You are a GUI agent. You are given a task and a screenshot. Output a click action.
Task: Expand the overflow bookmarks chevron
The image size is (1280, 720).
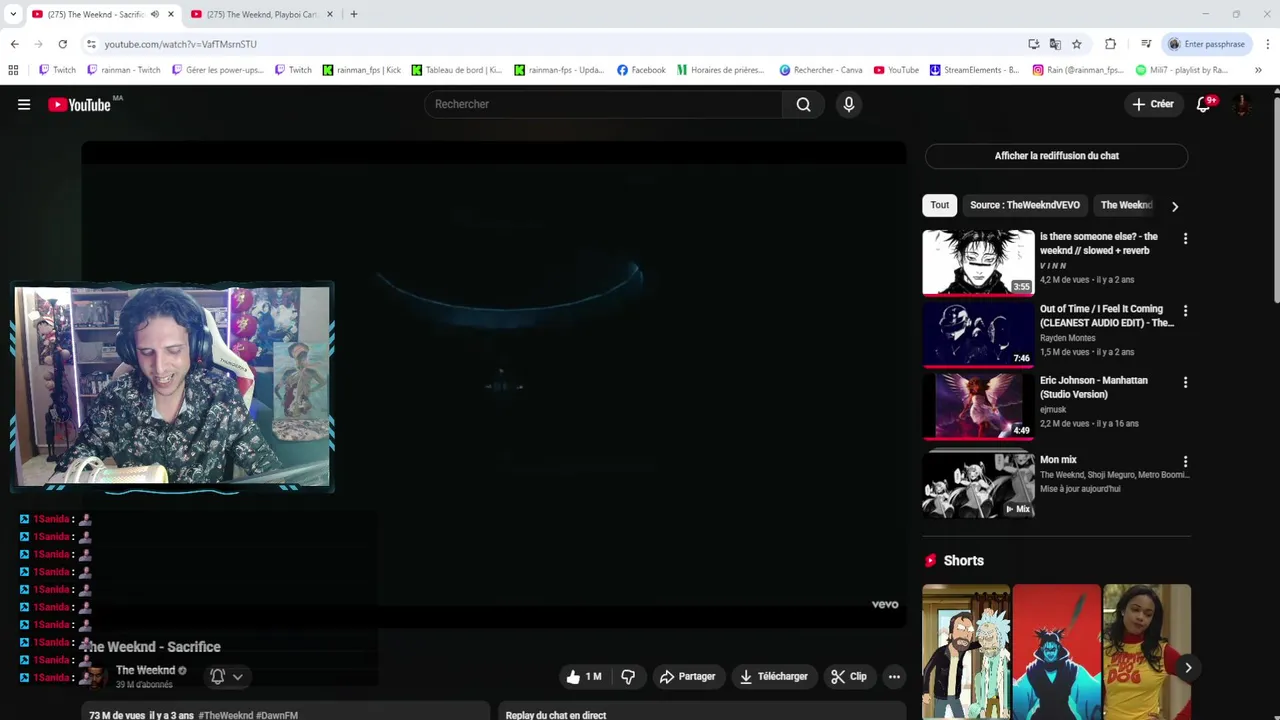(1258, 70)
